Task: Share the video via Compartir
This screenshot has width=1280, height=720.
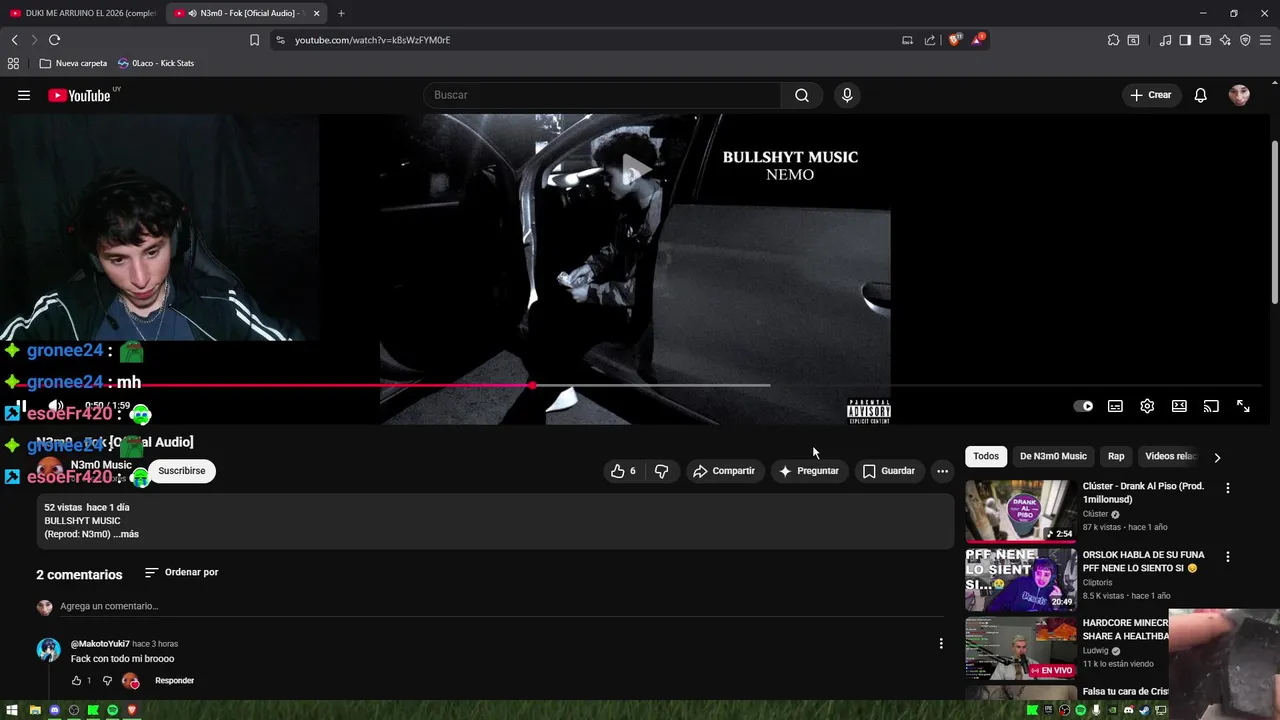Action: 724,471
